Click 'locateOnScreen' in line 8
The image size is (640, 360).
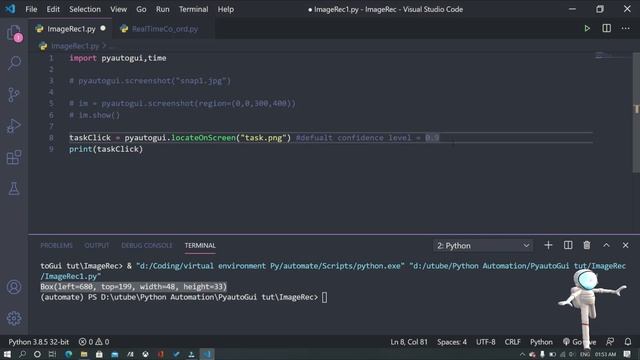pyautogui.click(x=203, y=138)
